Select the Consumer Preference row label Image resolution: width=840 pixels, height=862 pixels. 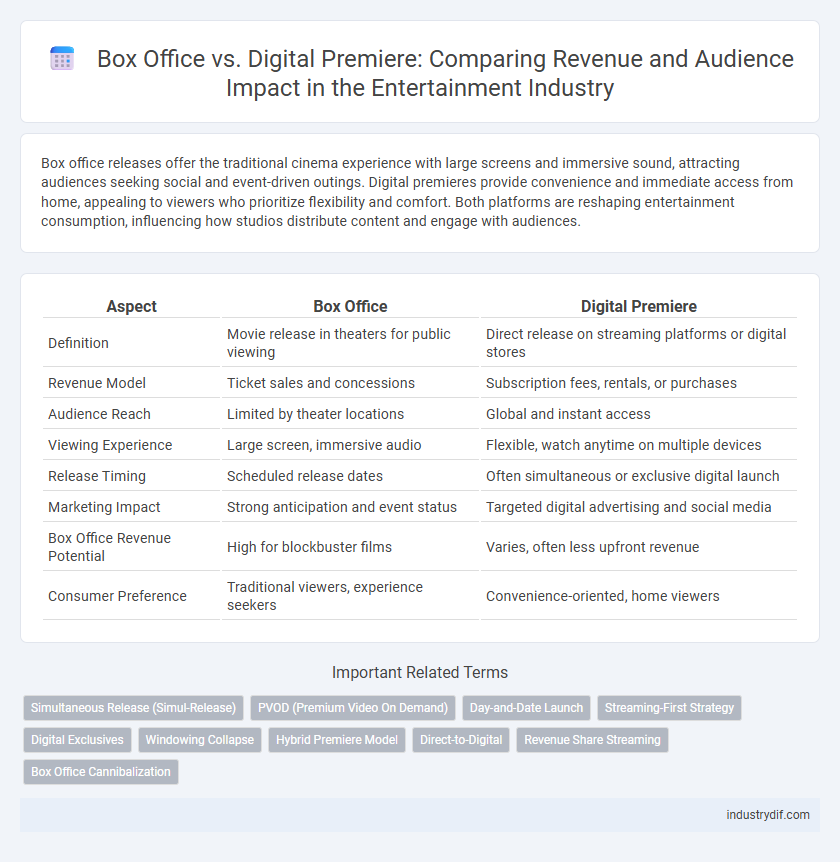click(x=117, y=596)
